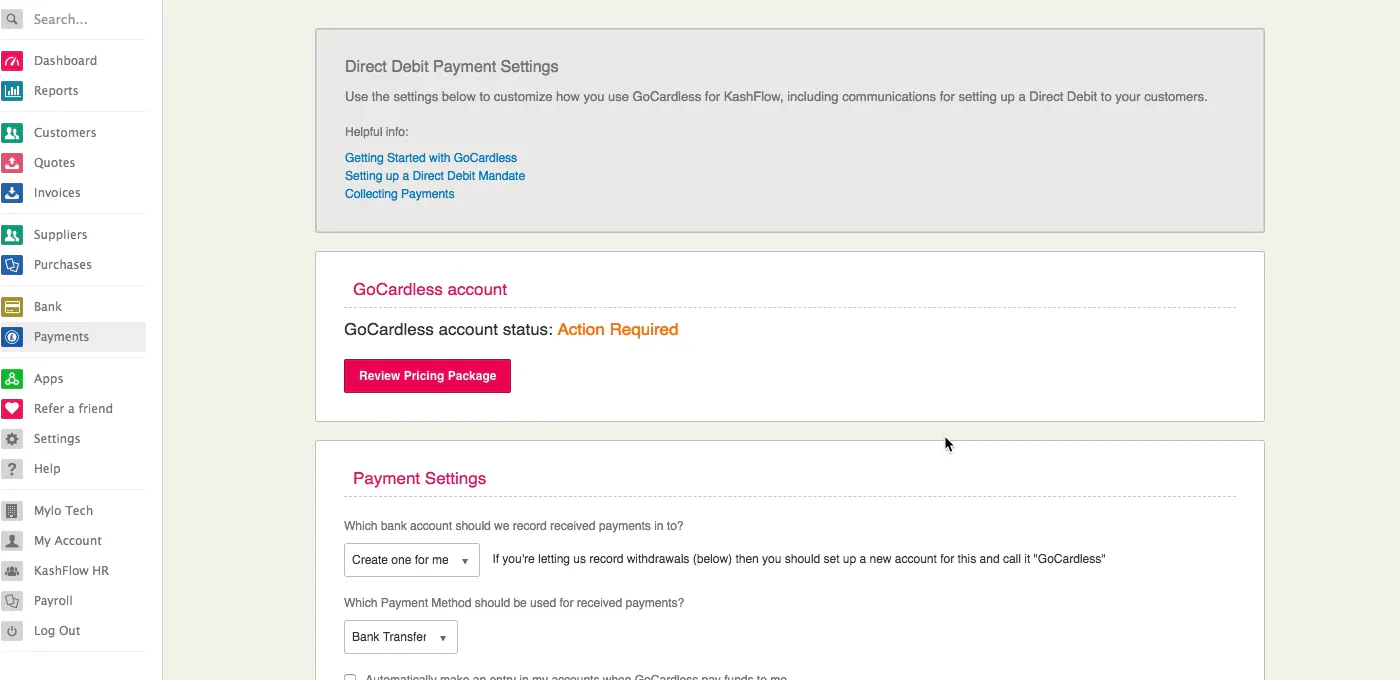This screenshot has height=680, width=1400.
Task: Select the Quotes sidebar icon
Action: (12, 163)
